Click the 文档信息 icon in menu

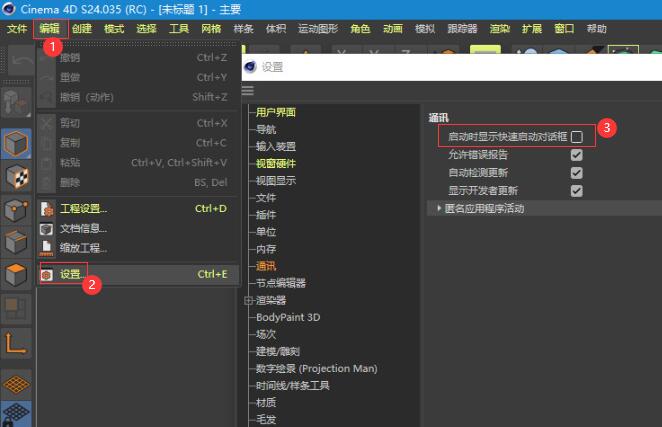46,228
